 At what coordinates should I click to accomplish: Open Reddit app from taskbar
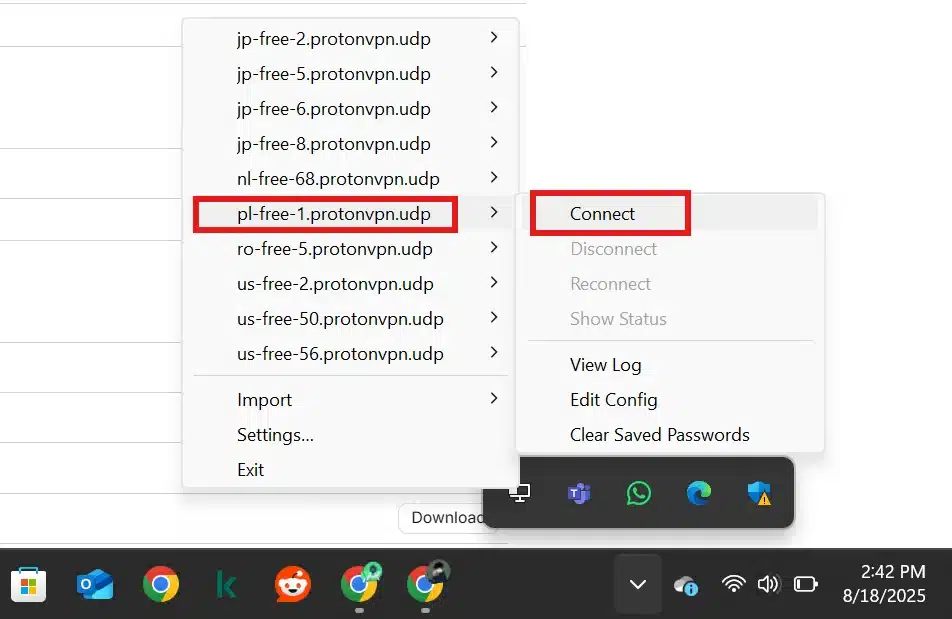click(293, 585)
